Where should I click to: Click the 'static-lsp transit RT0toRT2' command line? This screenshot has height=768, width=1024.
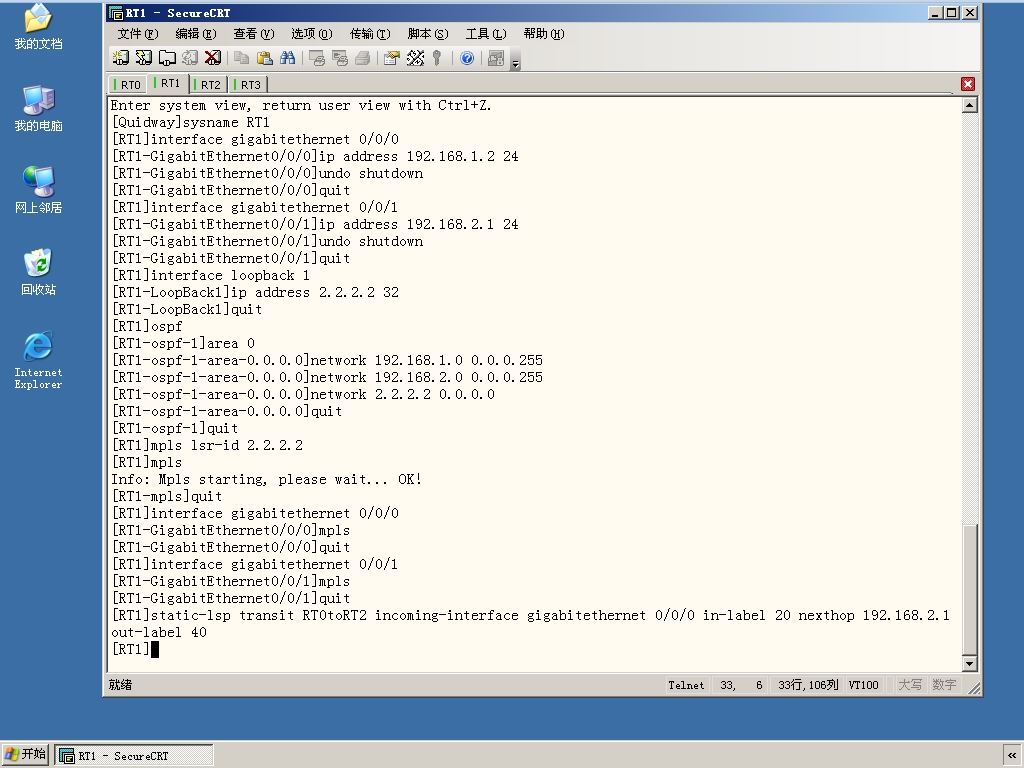[530, 624]
